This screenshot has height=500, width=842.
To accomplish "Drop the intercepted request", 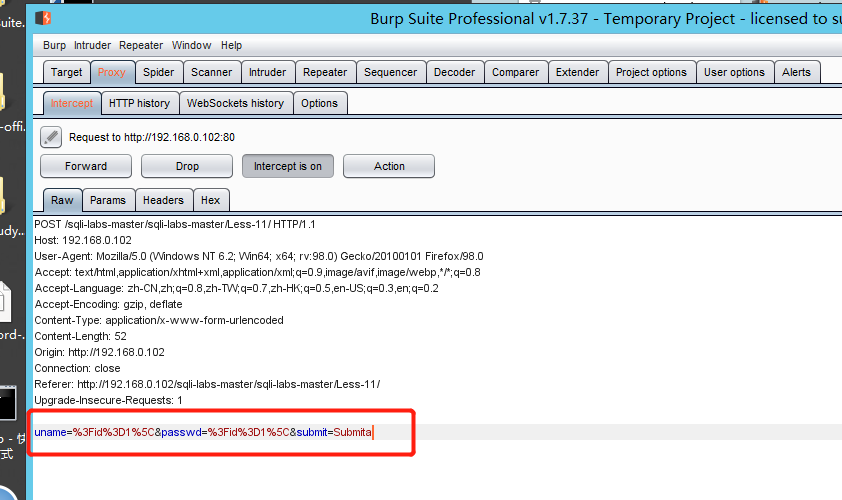I will [187, 166].
